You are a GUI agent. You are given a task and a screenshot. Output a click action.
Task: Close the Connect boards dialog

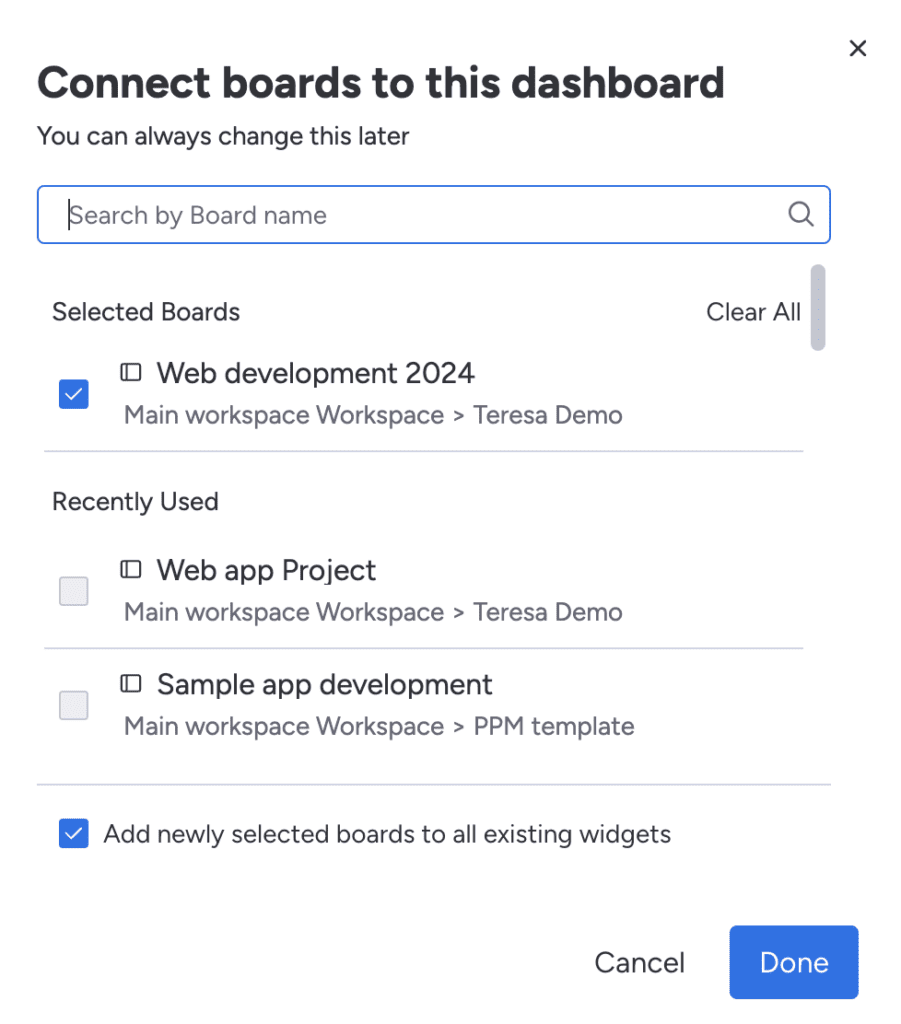(857, 48)
